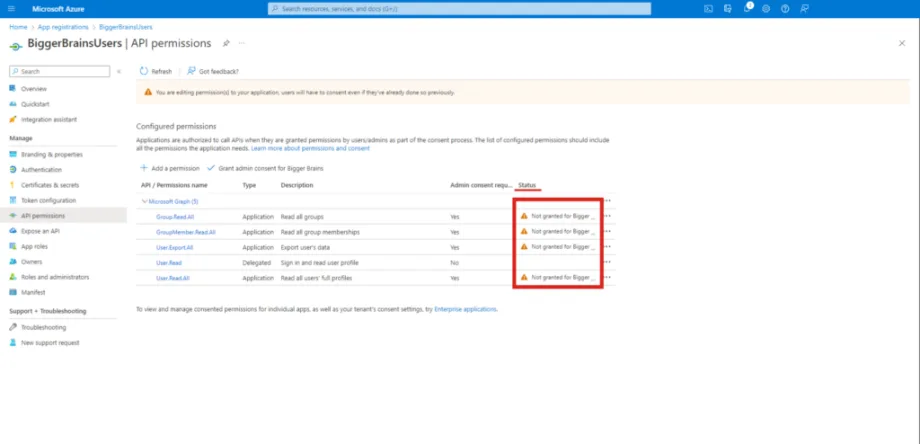This screenshot has width=920, height=444.
Task: Open Owners menu item
Action: [32, 262]
